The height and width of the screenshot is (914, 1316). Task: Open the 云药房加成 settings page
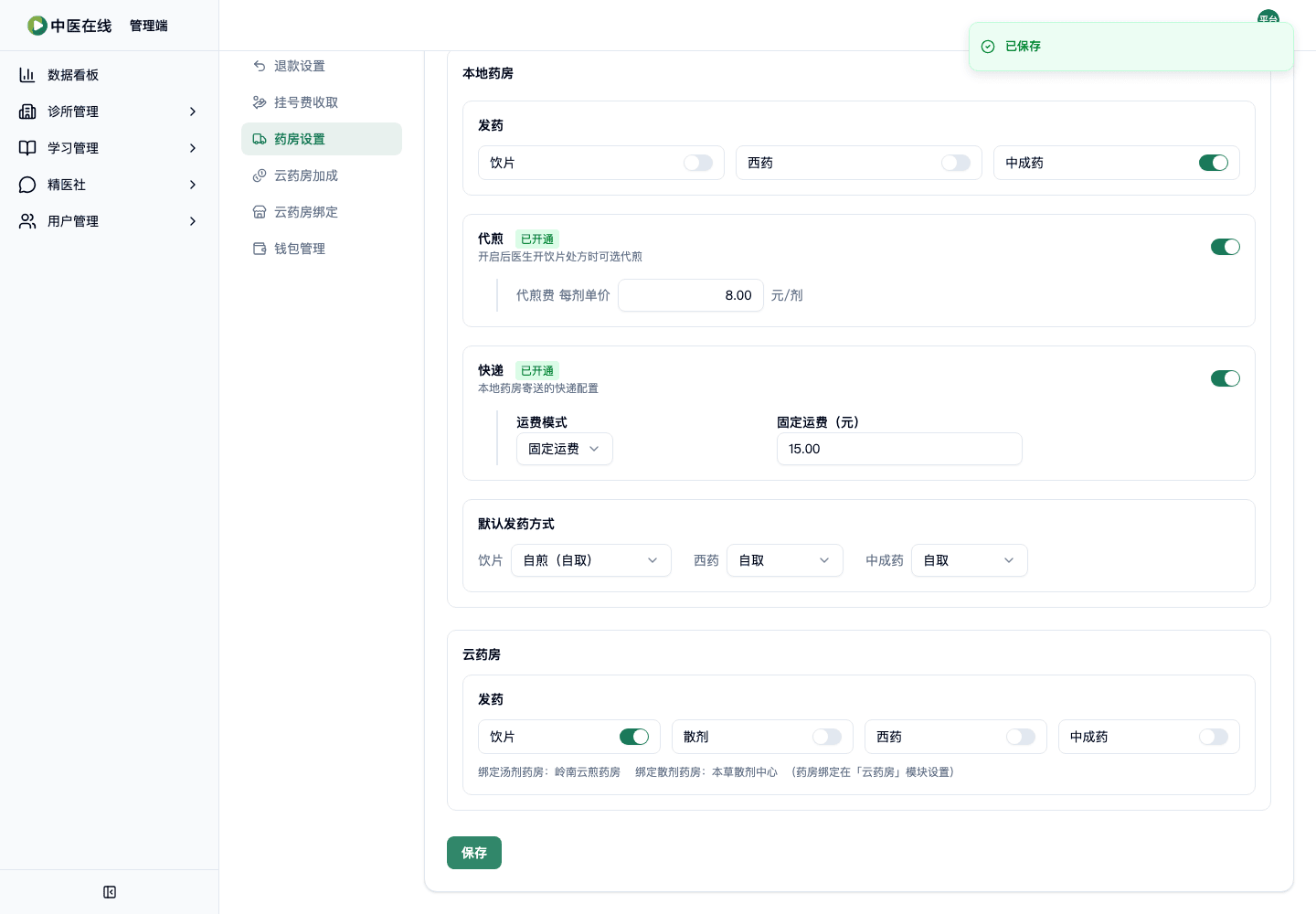(x=322, y=175)
